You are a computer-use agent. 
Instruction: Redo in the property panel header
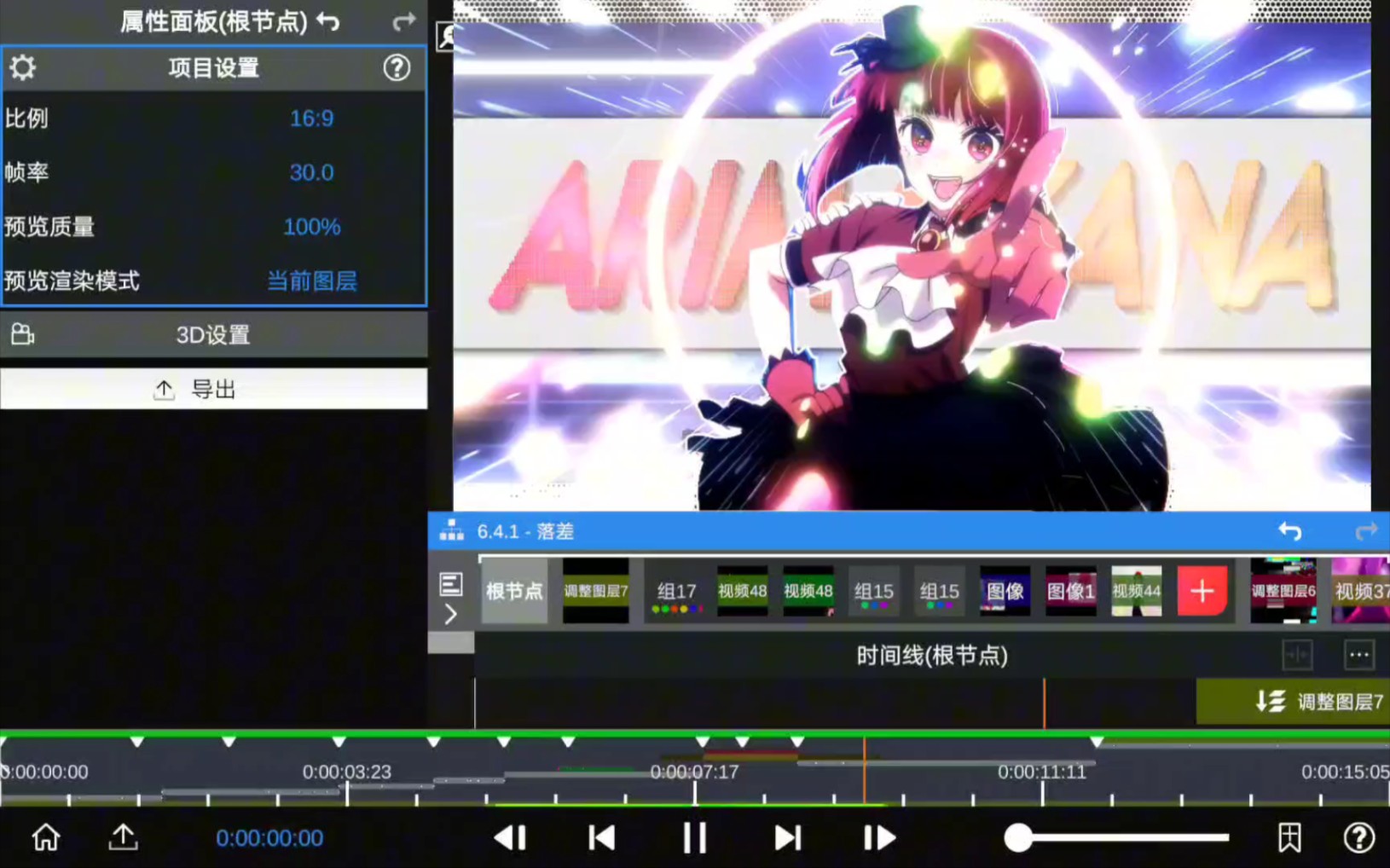click(404, 21)
